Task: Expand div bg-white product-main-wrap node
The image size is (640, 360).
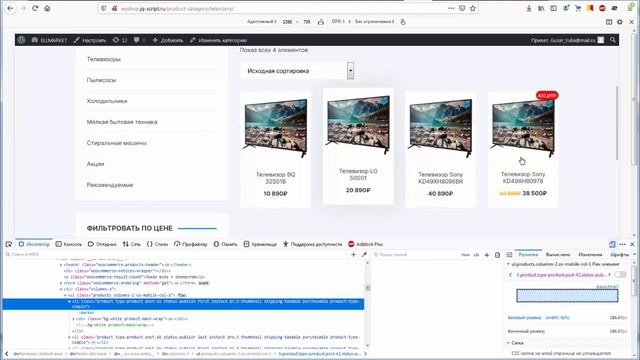Action: point(73,319)
